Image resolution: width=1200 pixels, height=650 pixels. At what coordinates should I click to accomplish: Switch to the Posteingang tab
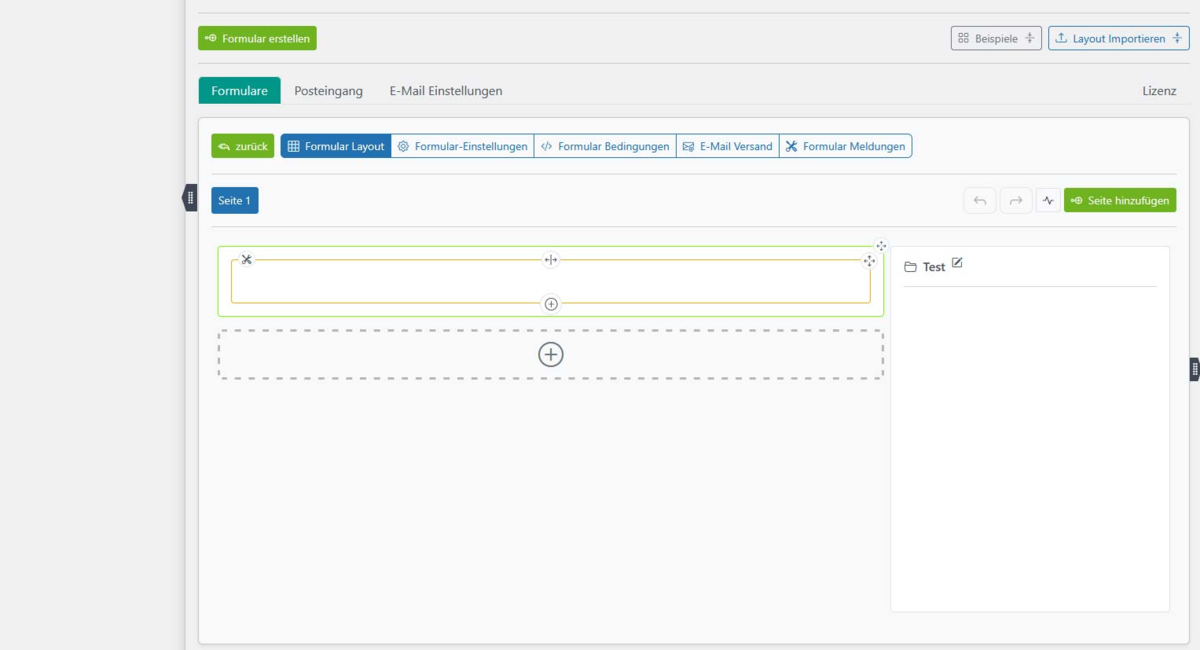pos(328,91)
